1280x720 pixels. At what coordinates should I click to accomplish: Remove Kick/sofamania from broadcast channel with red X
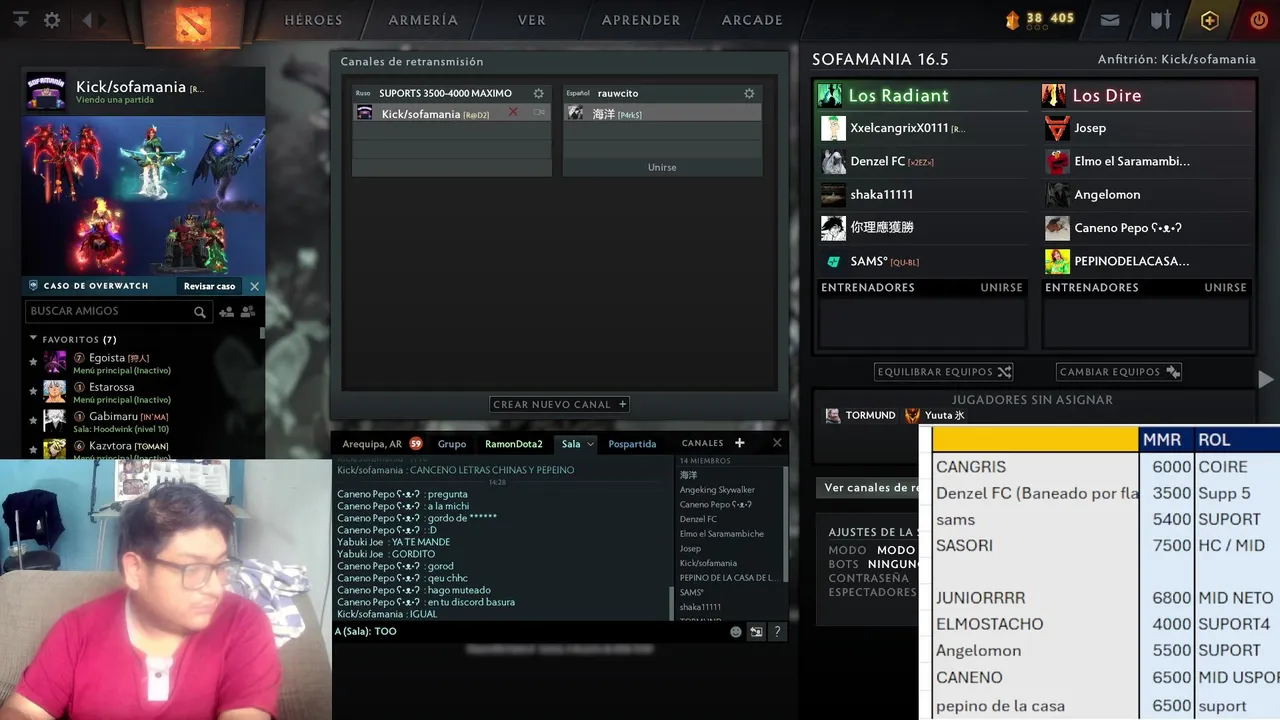pyautogui.click(x=513, y=112)
